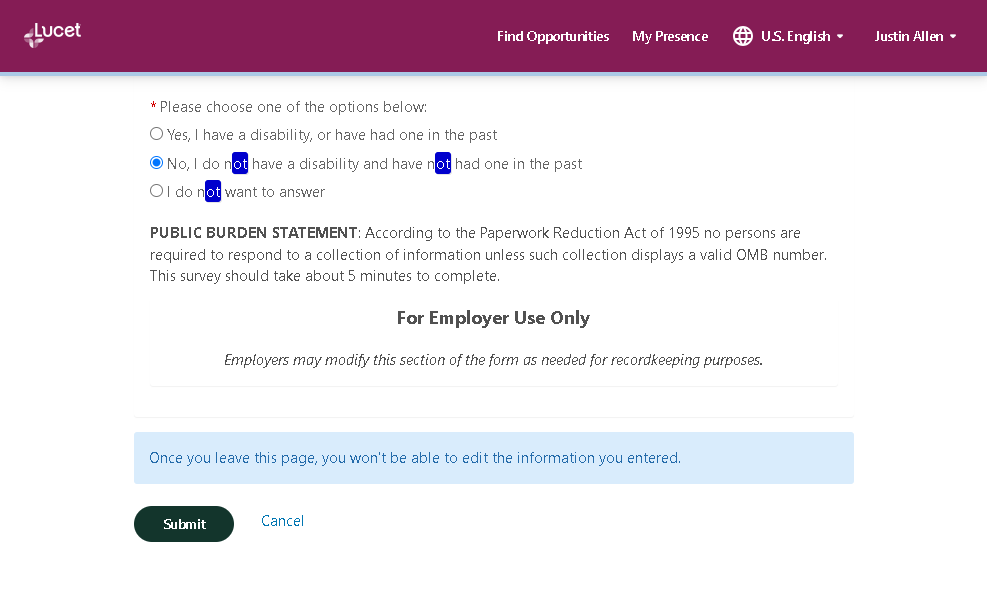Screen dimensions: 987x589
Task: Select the "I do not want to answer" radio button
Action: (x=156, y=191)
